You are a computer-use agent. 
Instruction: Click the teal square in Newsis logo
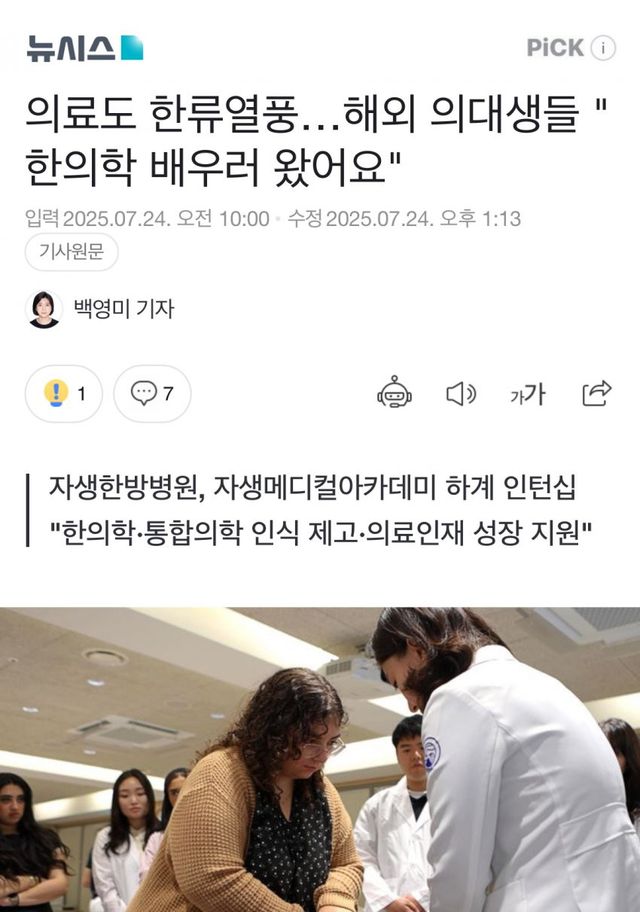coord(132,48)
